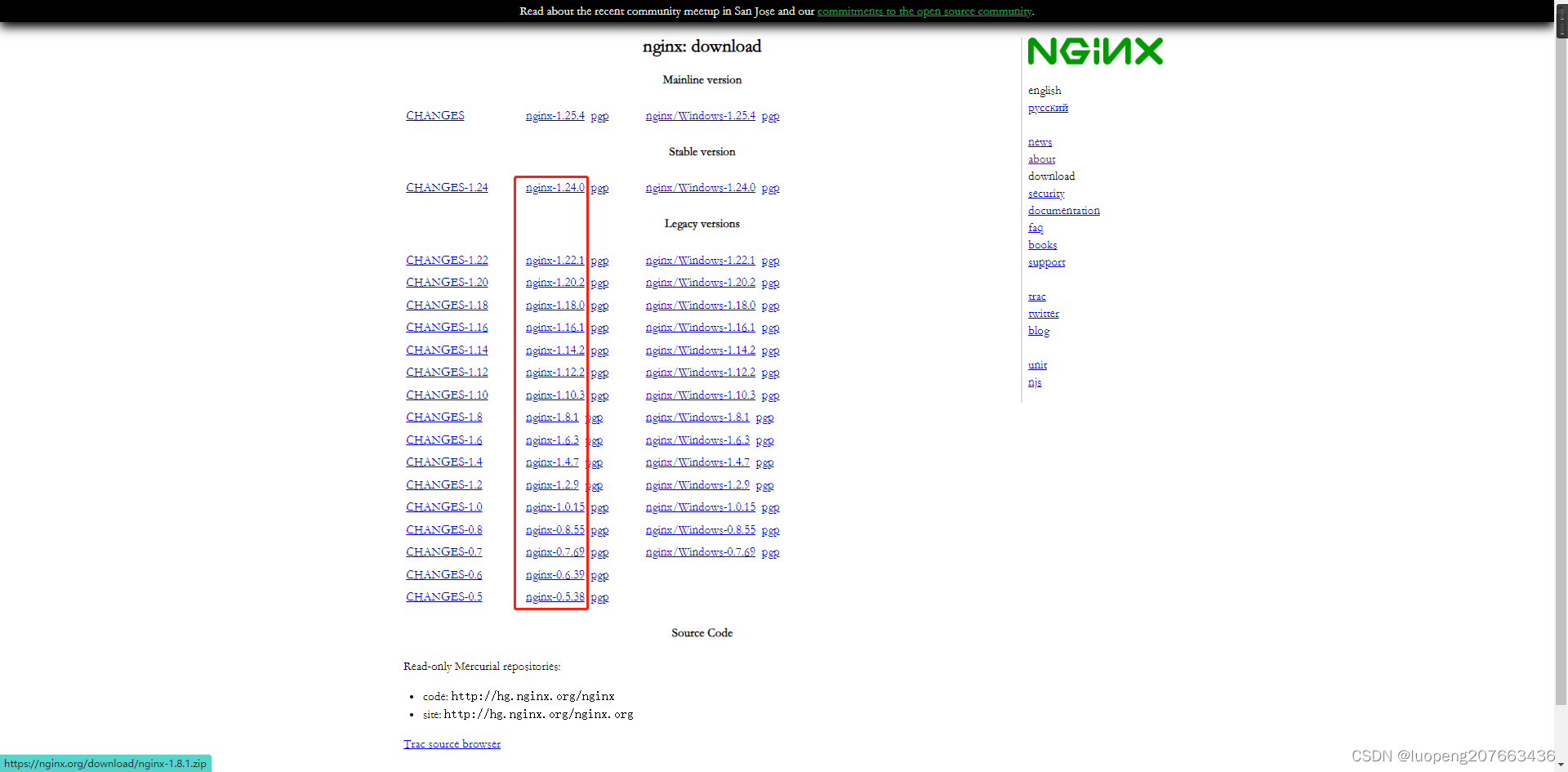Open the security page
Screen dimensions: 1568x772
[1046, 194]
